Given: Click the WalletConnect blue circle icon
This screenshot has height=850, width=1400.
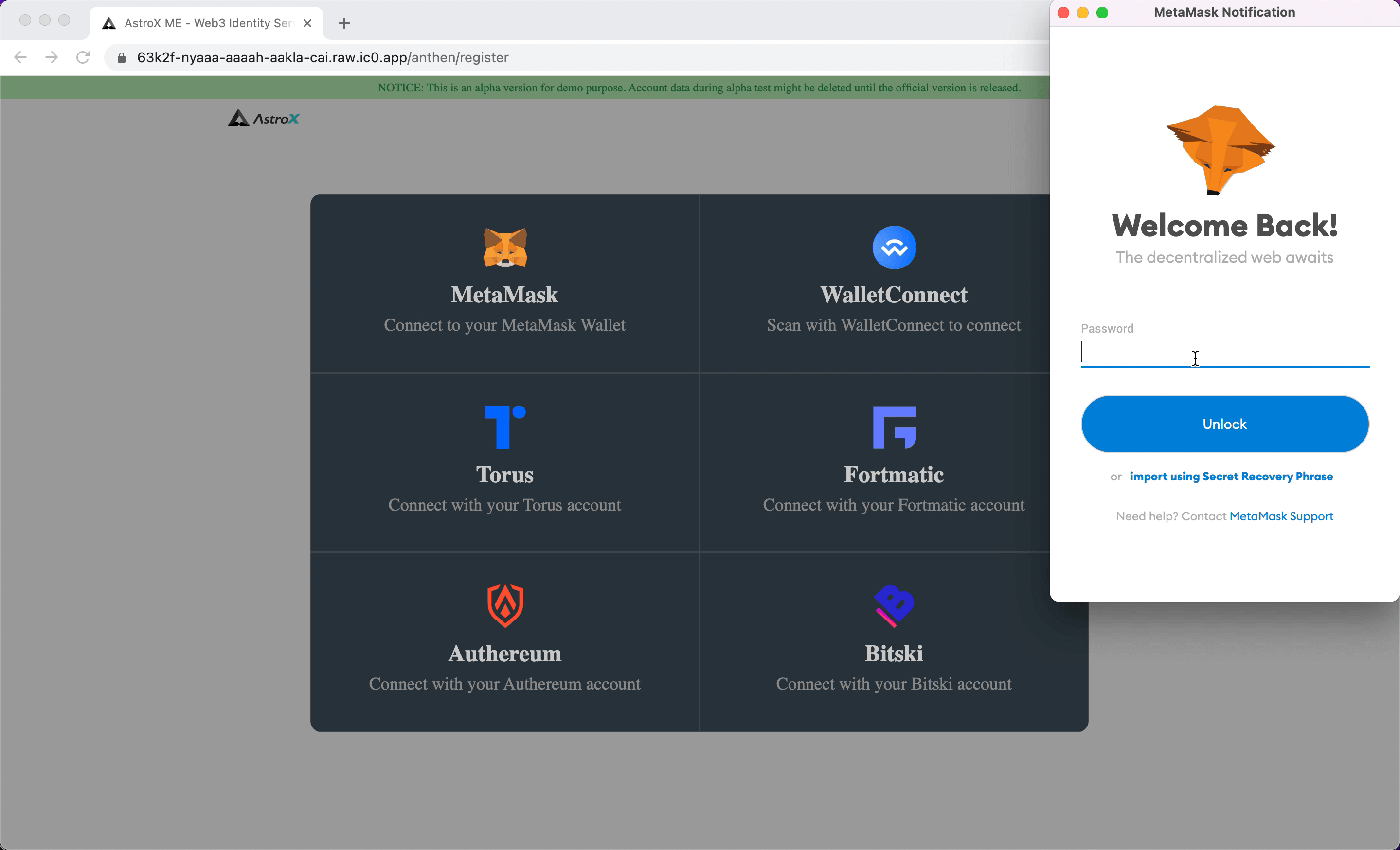Looking at the screenshot, I should pos(894,248).
